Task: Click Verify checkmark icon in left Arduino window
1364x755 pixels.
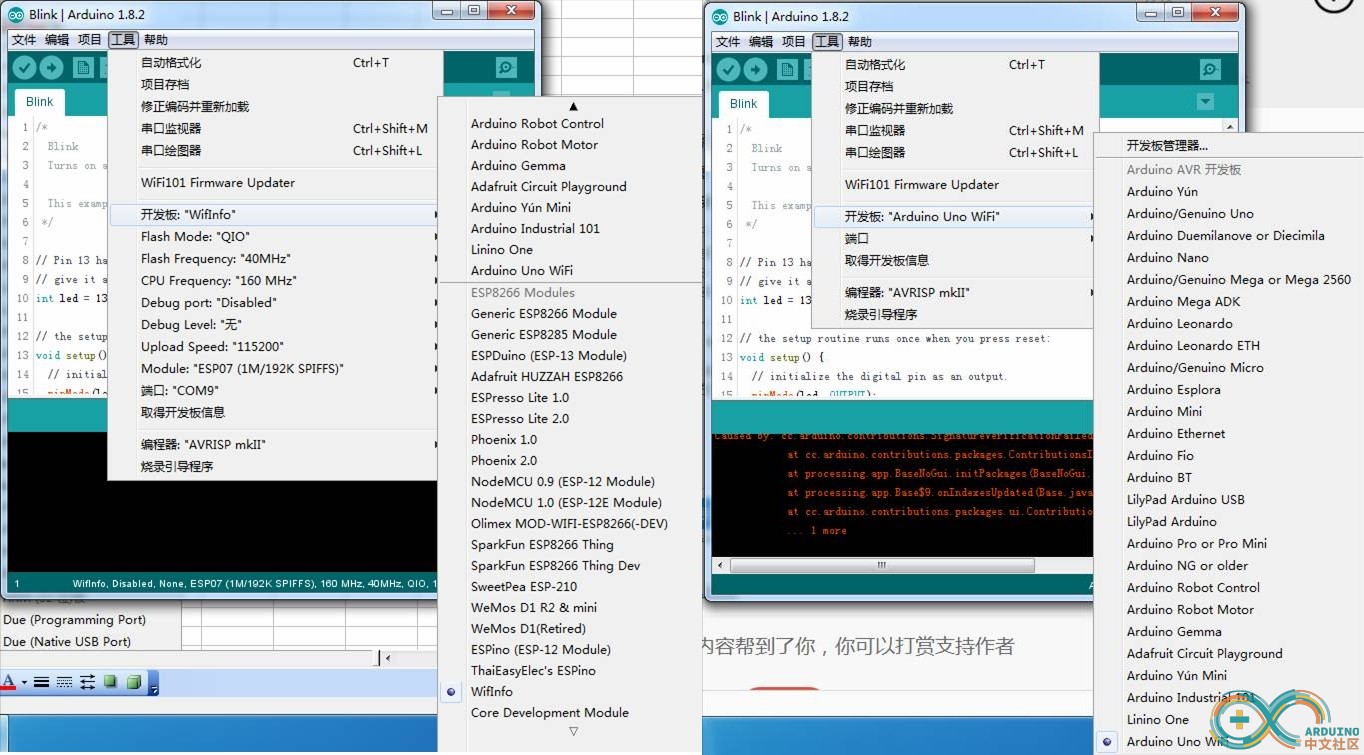Action: point(24,68)
